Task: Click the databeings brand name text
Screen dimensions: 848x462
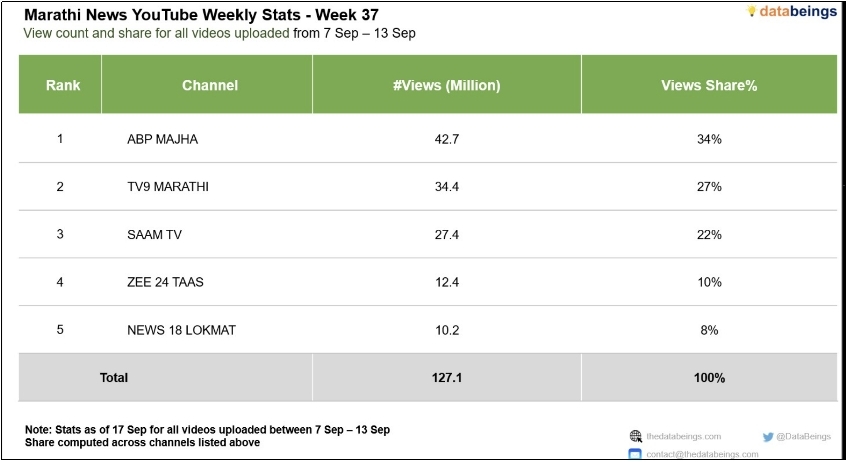Action: pyautogui.click(x=800, y=12)
